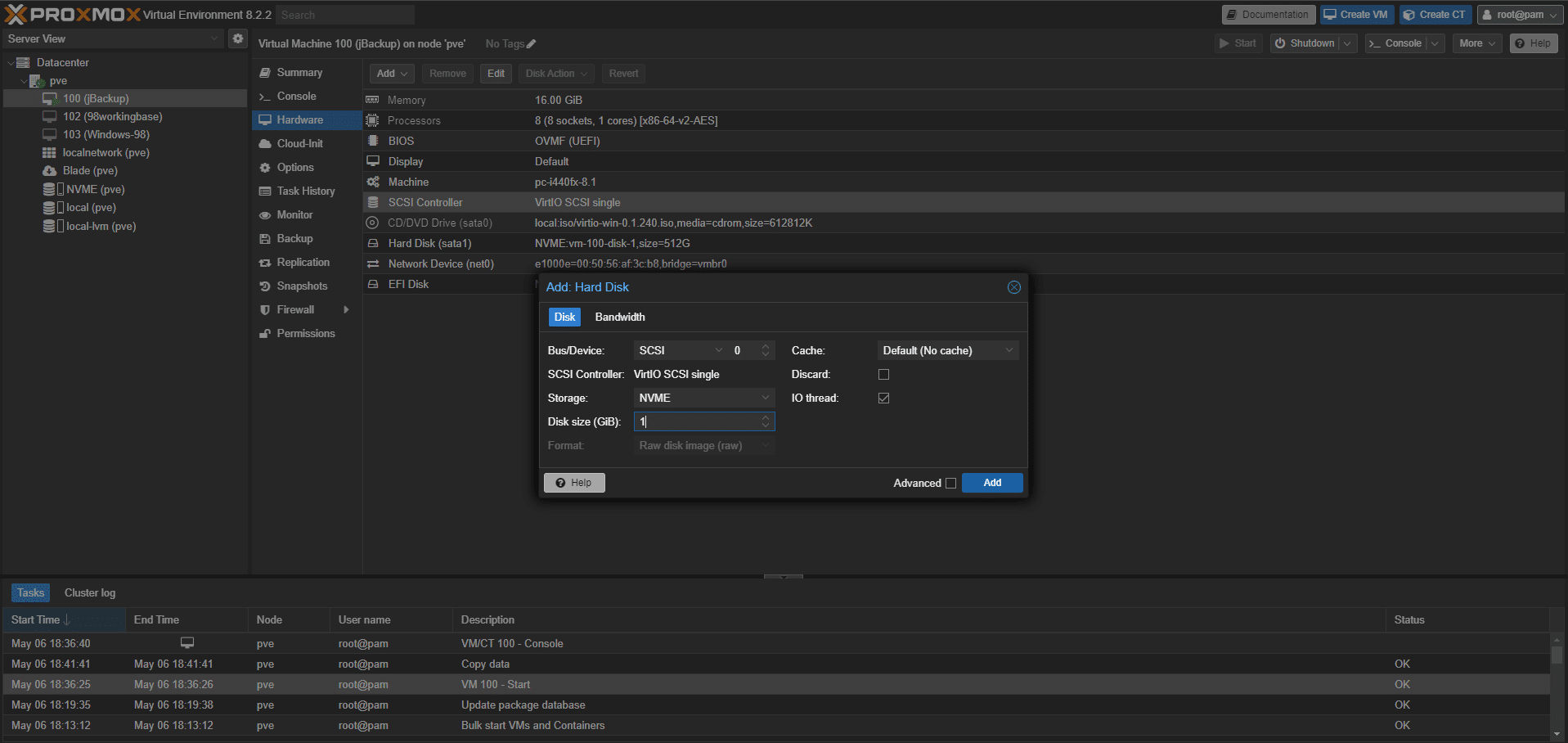
Task: Collapse the Datacenter tree node
Action: (x=11, y=62)
